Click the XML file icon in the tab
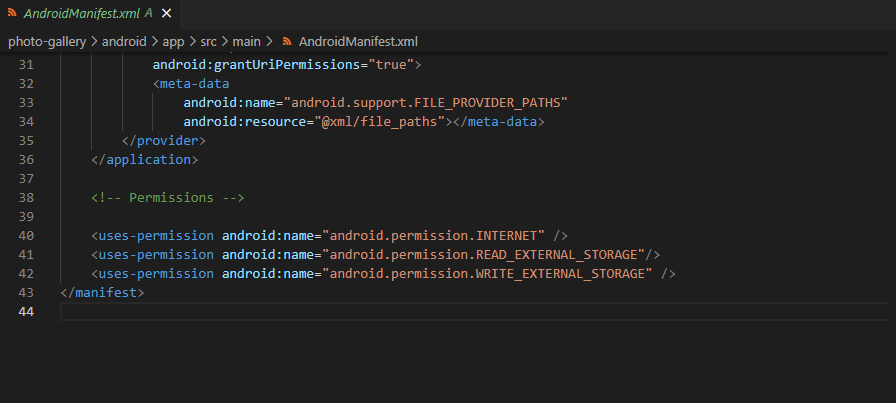The width and height of the screenshot is (896, 403). (x=12, y=13)
